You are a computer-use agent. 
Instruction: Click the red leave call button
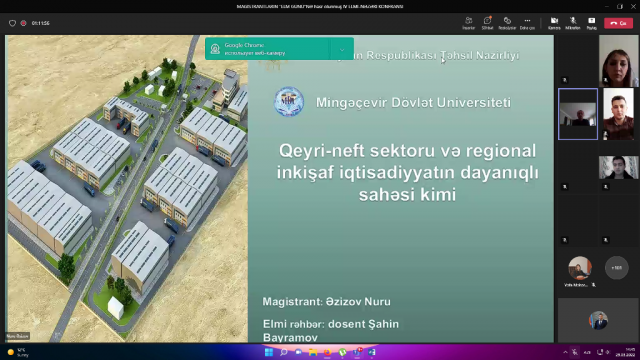618,23
